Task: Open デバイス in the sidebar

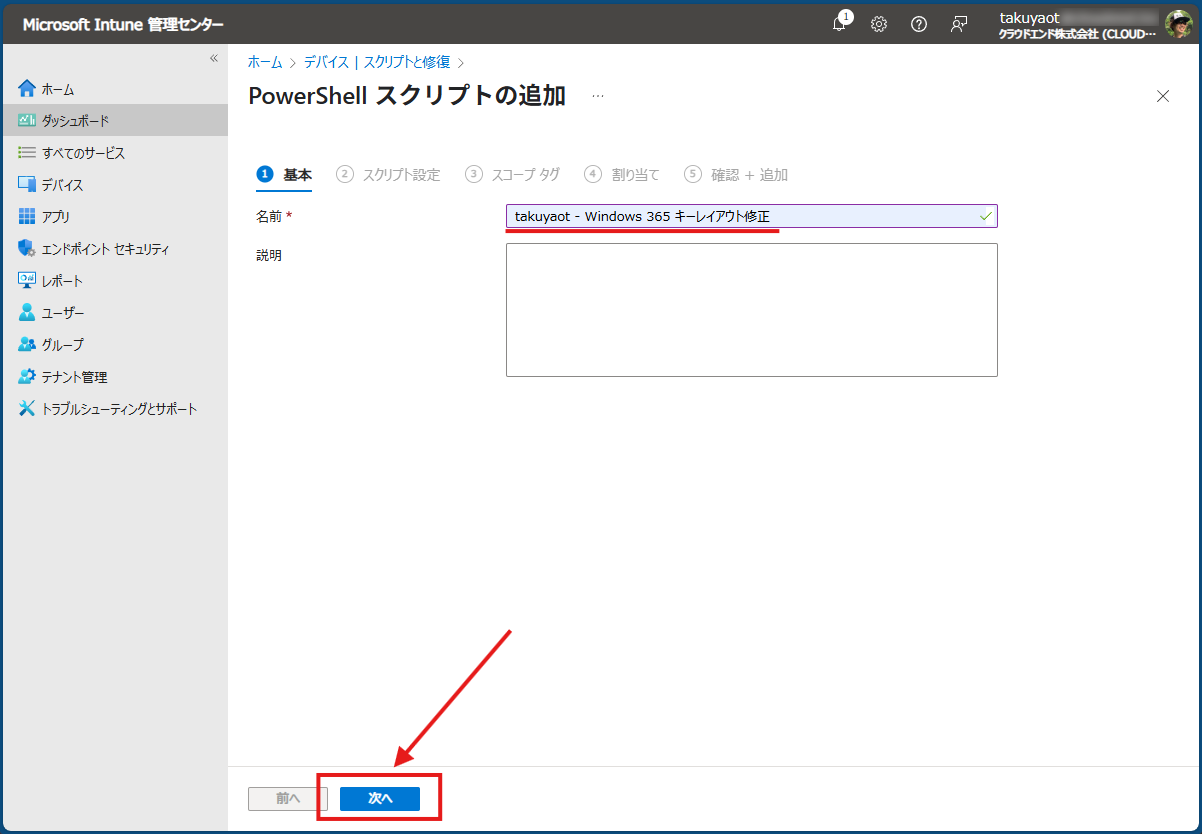Action: 115,185
